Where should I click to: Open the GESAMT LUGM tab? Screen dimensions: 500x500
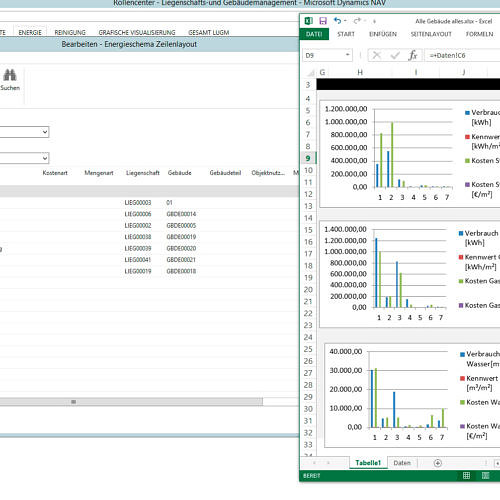click(209, 32)
